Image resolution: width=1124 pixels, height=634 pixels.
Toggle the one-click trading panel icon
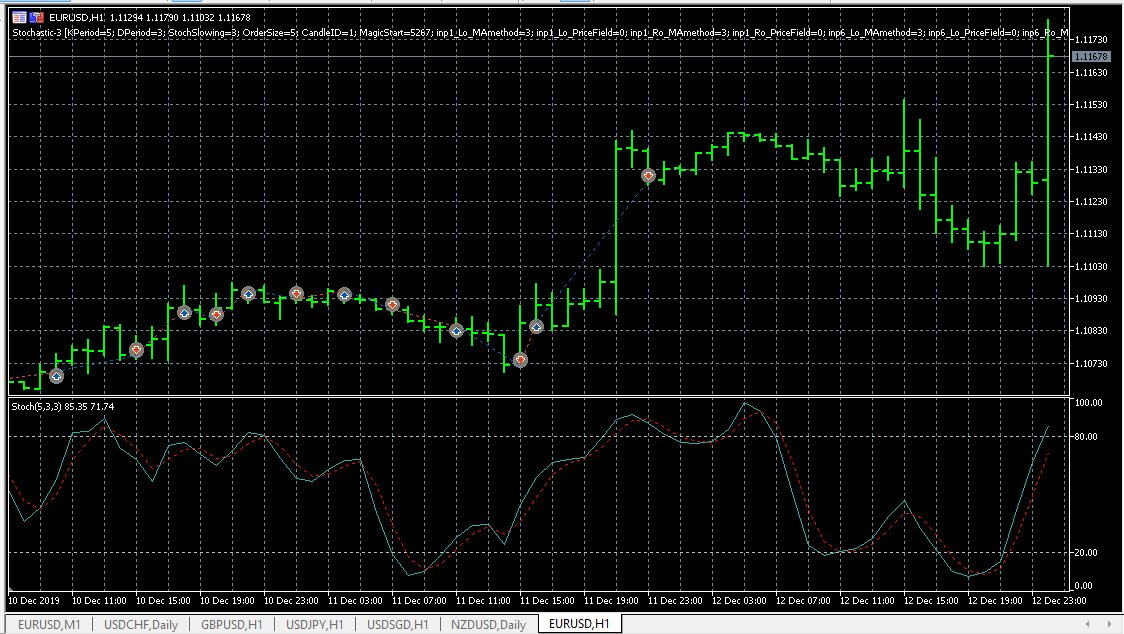pyautogui.click(x=36, y=17)
